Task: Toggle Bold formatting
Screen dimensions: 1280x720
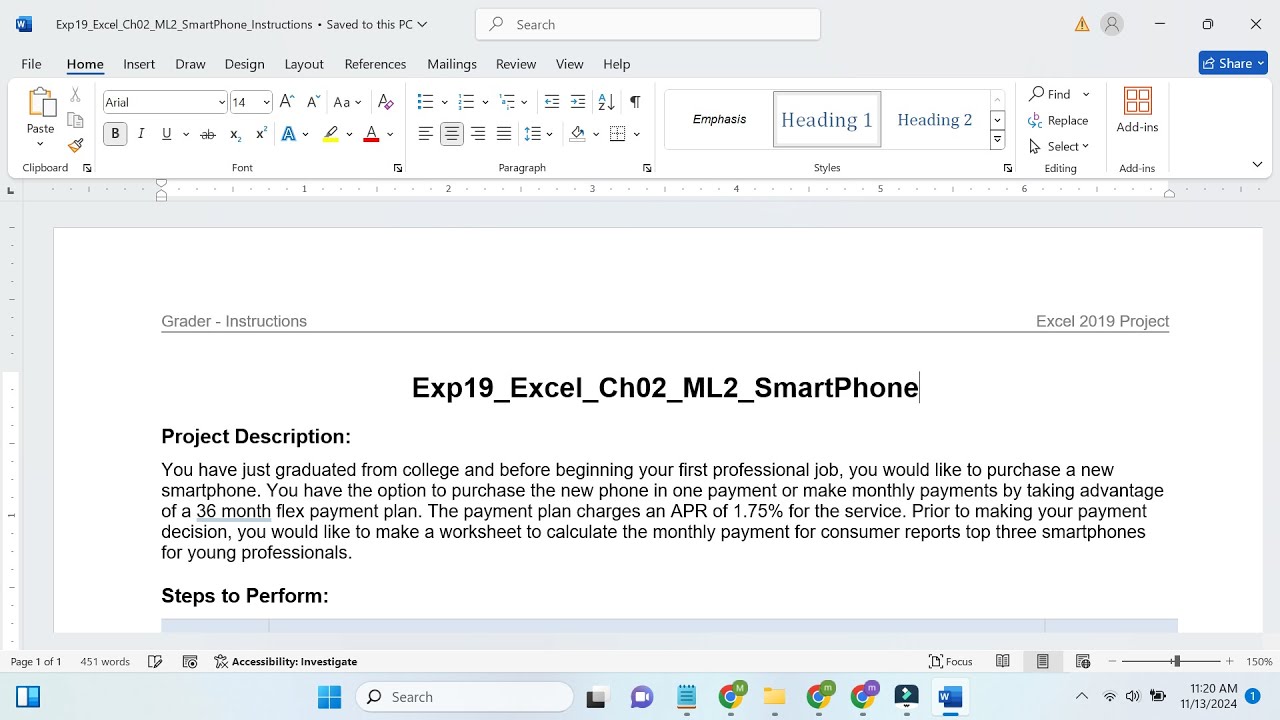Action: tap(115, 134)
